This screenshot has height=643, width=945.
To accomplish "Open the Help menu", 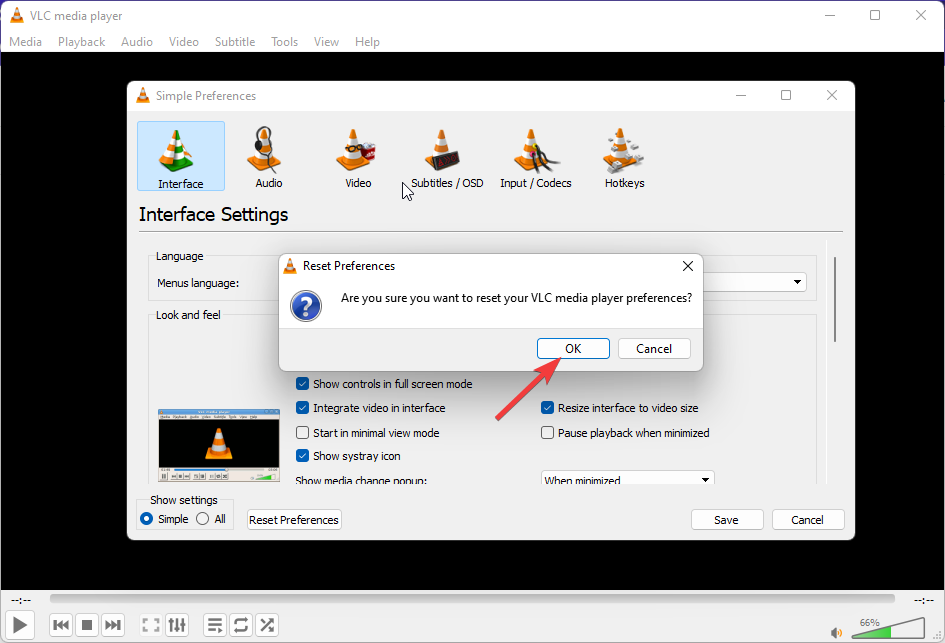I will point(367,42).
